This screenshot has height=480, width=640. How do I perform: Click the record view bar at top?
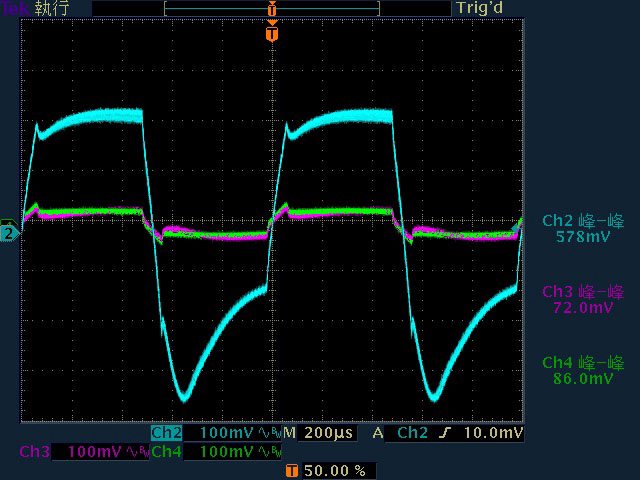click(x=272, y=8)
